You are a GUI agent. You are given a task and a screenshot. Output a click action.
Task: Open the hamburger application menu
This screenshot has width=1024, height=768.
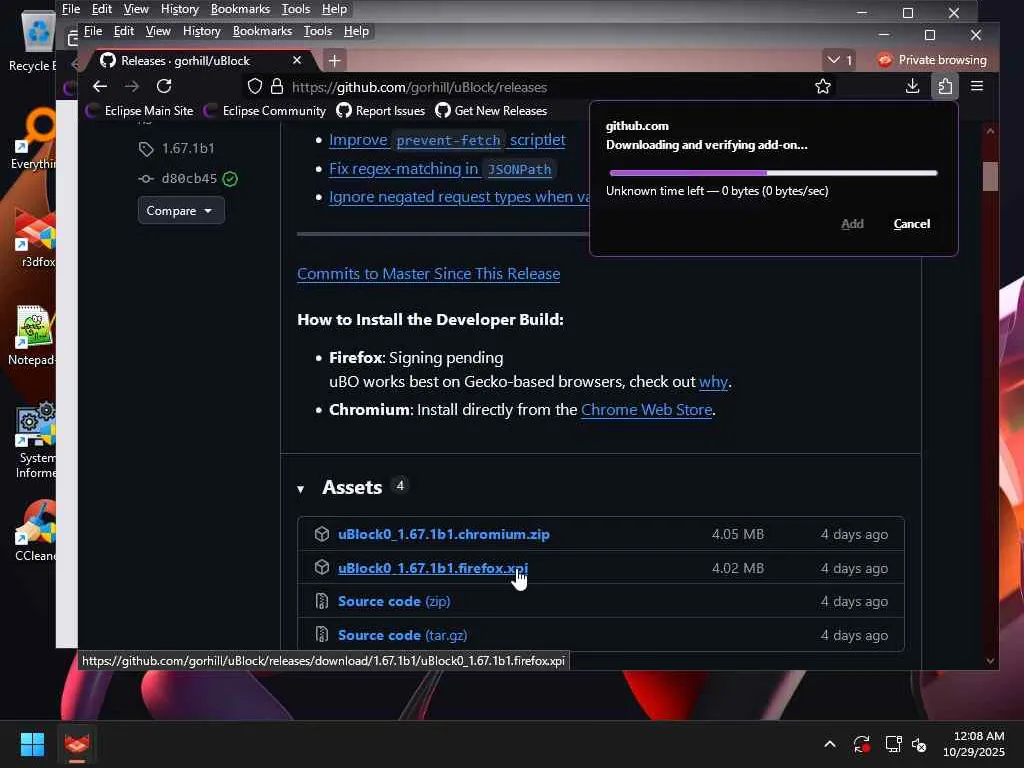pyautogui.click(x=977, y=86)
